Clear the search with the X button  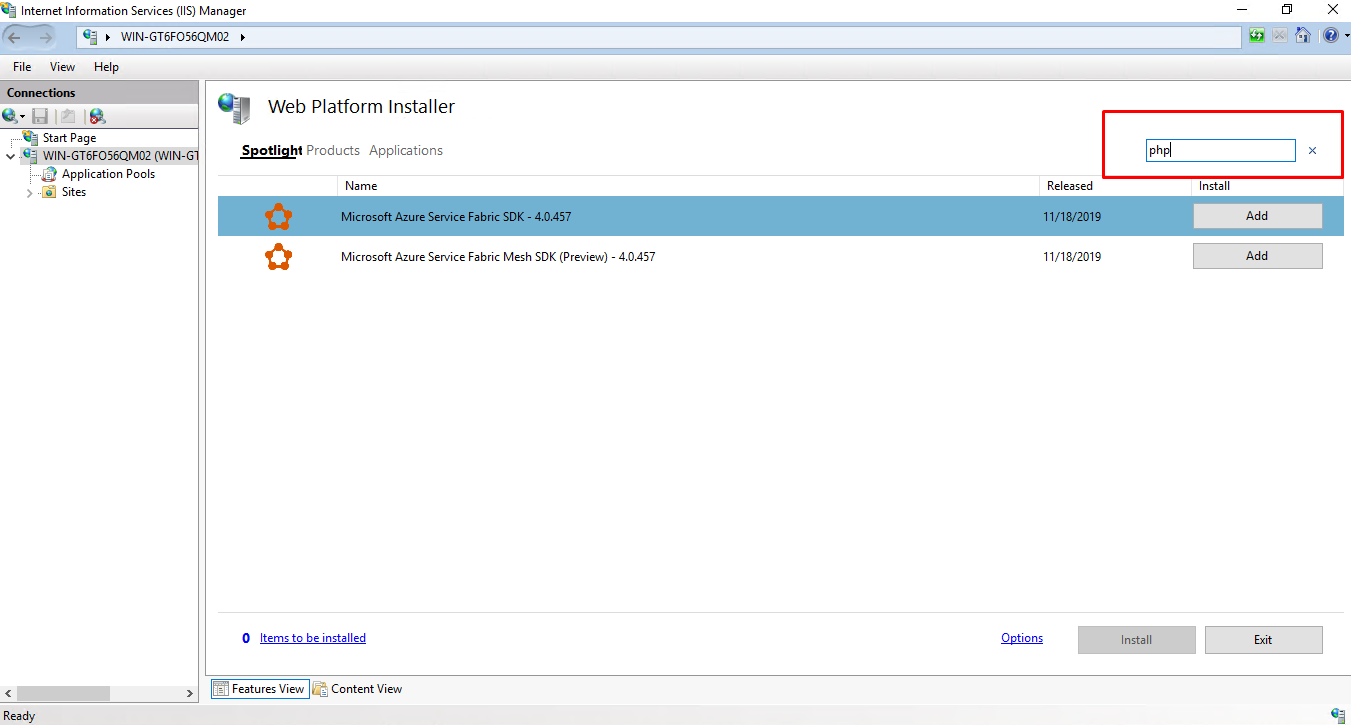pyautogui.click(x=1312, y=151)
